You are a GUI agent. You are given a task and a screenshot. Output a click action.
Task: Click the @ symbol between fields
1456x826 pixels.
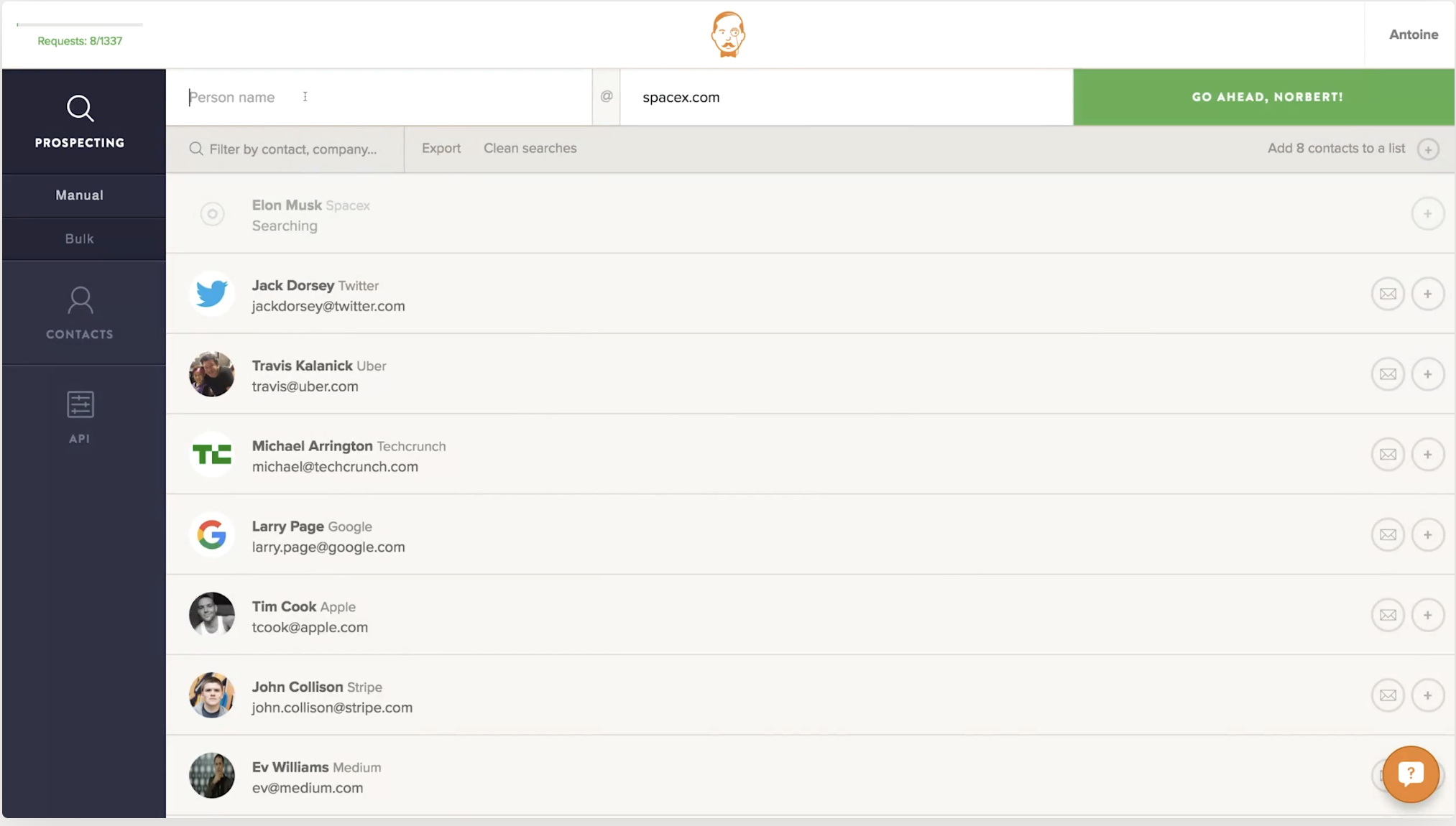click(x=607, y=96)
